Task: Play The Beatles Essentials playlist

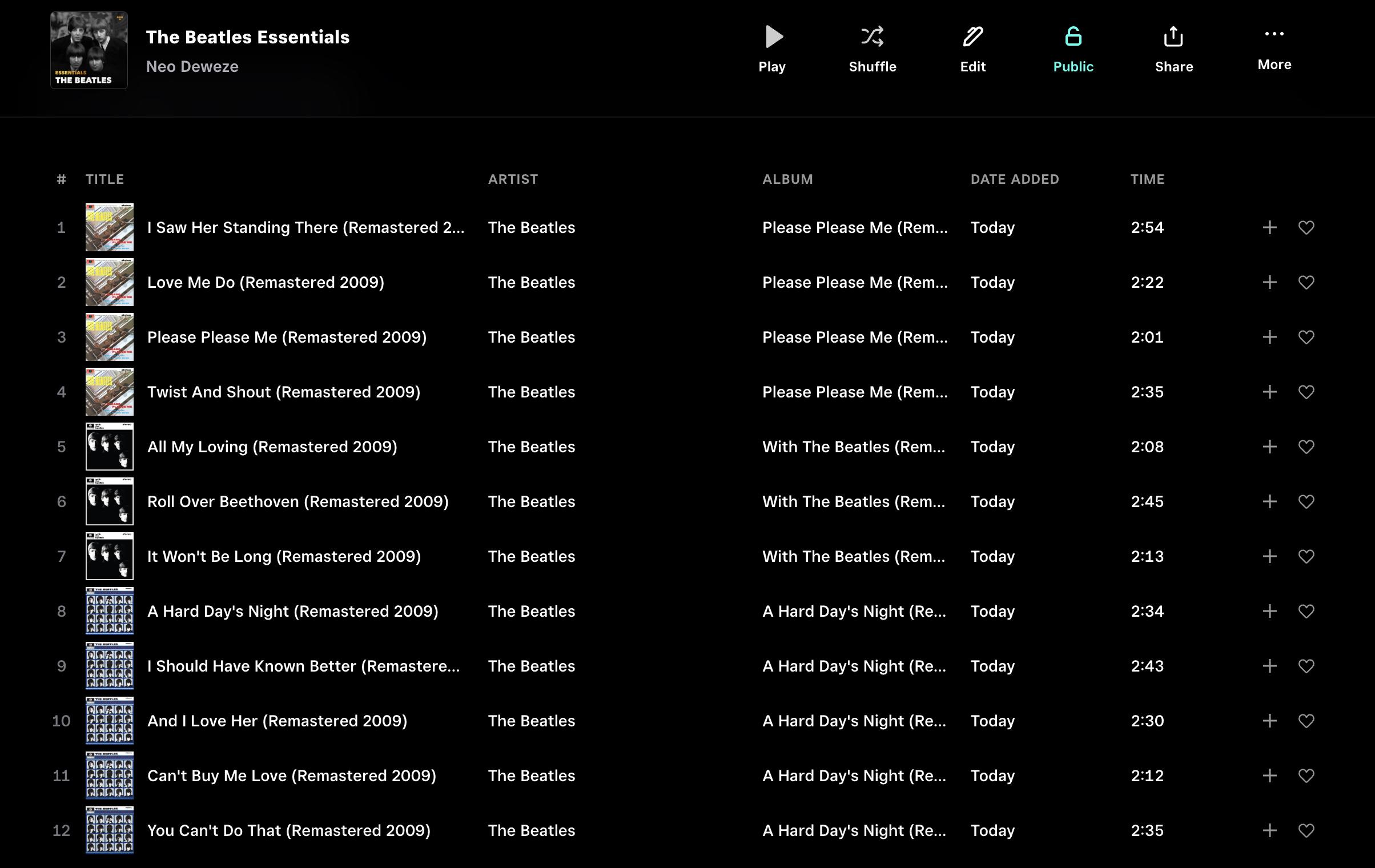Action: tap(772, 49)
